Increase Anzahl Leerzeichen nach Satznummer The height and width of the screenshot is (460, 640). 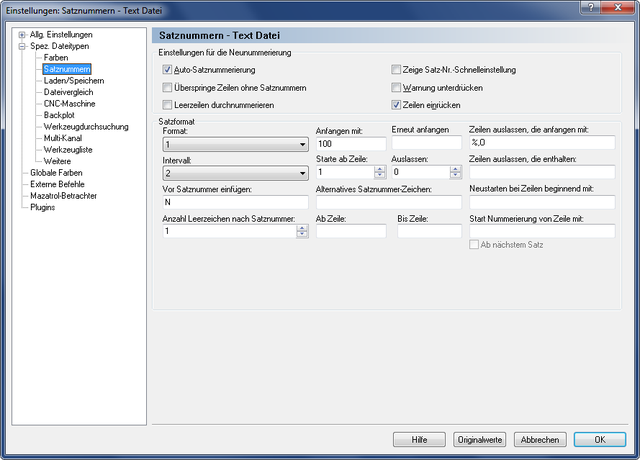tap(302, 228)
